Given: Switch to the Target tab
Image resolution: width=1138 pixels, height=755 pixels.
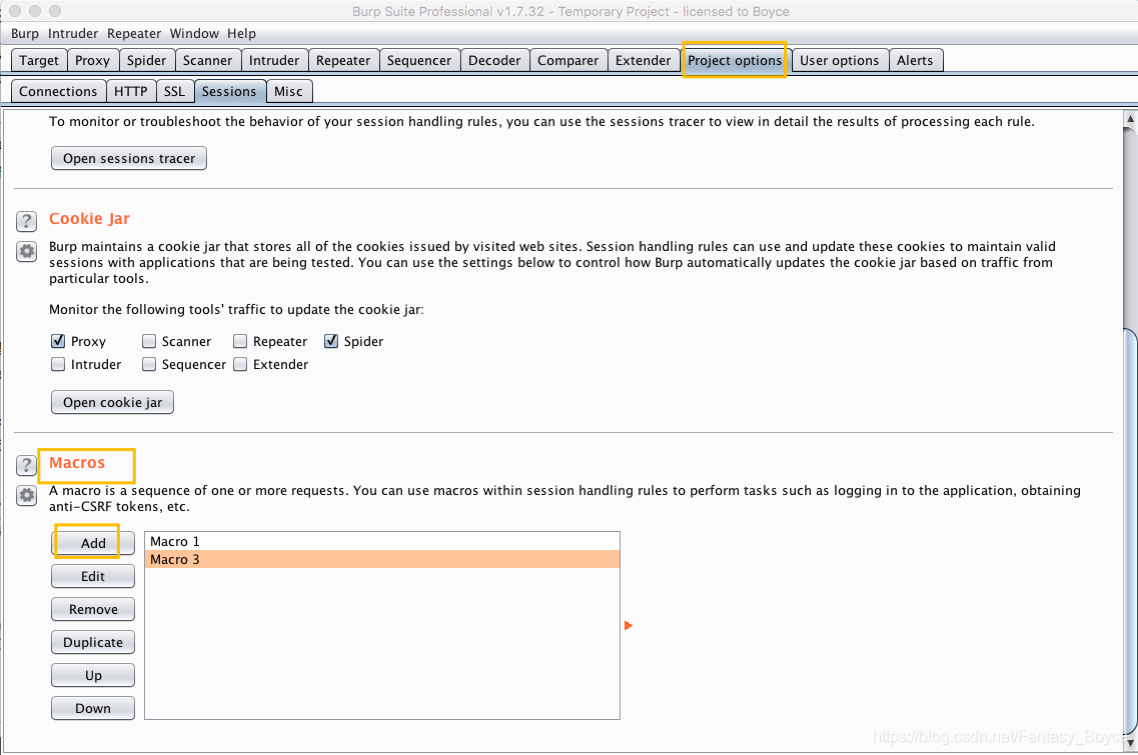Looking at the screenshot, I should coord(39,60).
